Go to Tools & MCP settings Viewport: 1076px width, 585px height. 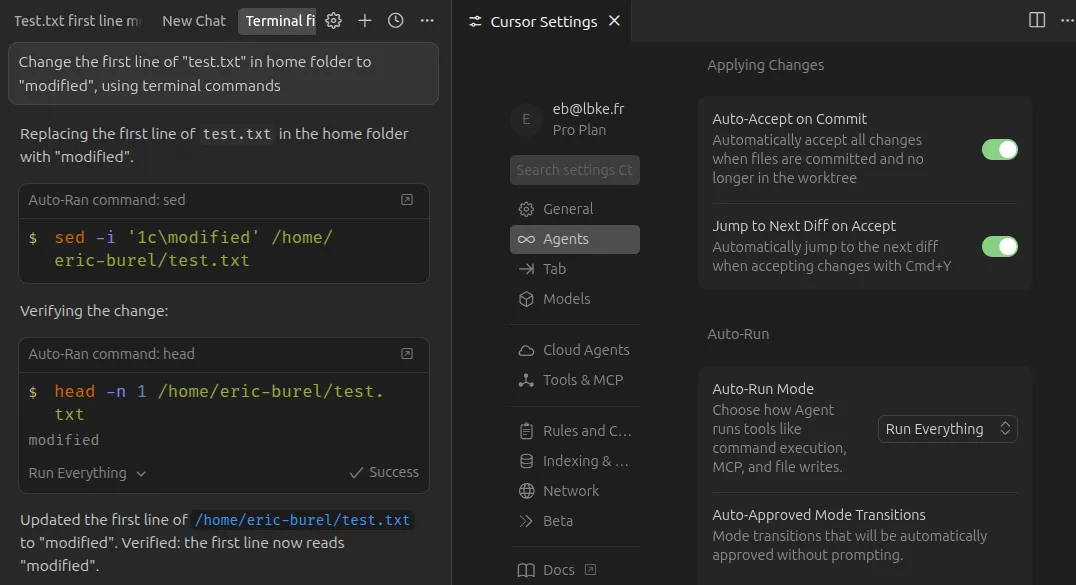[x=582, y=380]
